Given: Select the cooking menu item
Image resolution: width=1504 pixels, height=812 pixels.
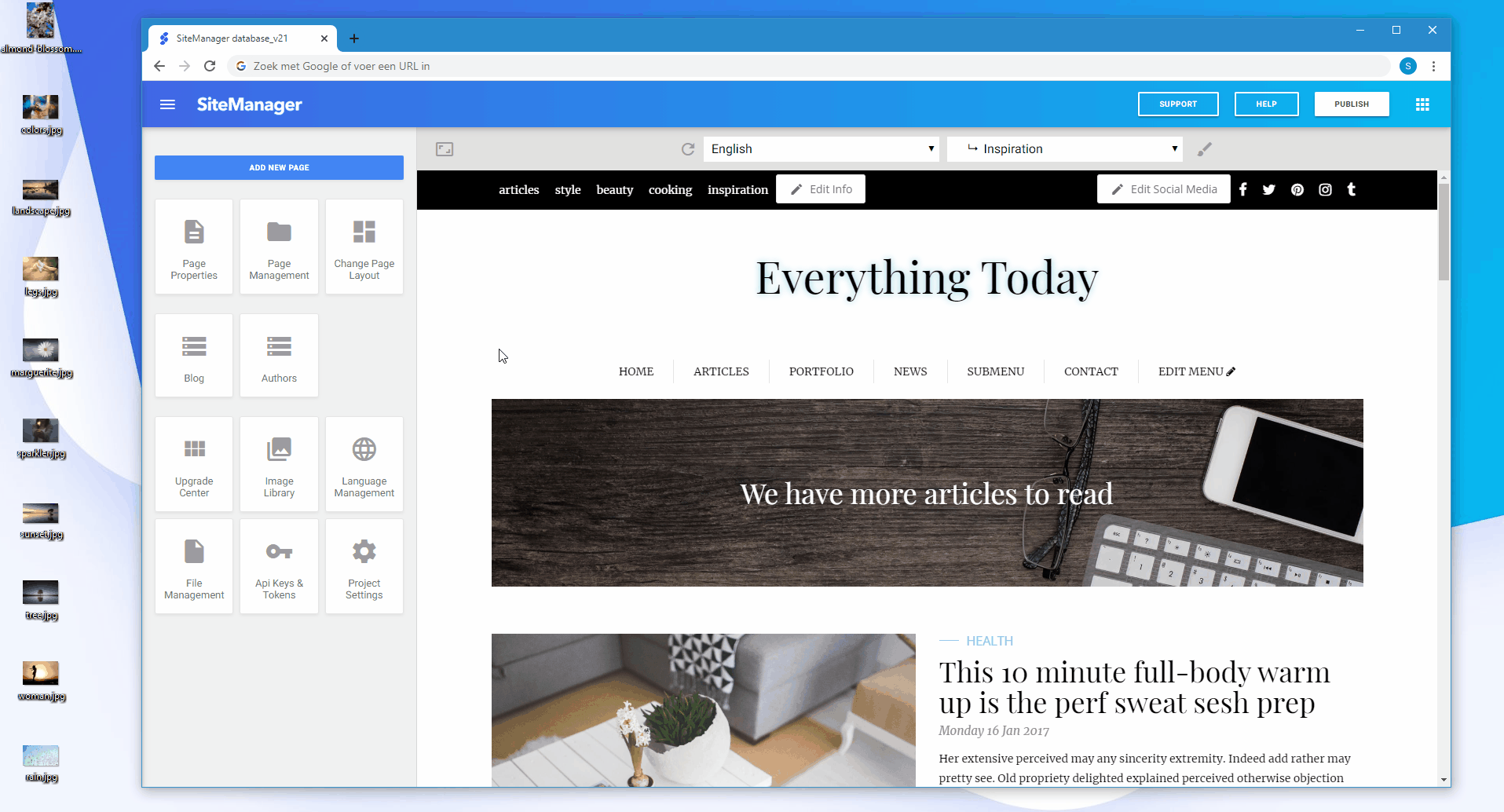Looking at the screenshot, I should [669, 189].
